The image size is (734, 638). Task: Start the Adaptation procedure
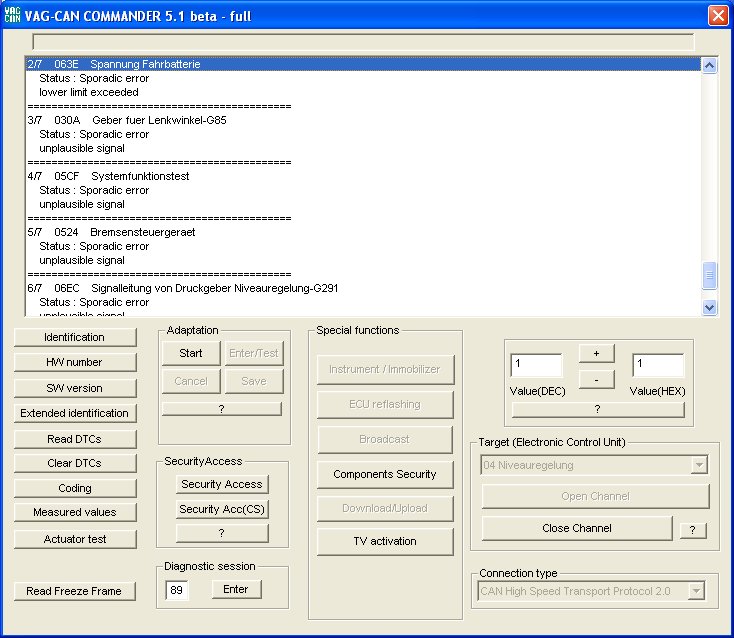(x=191, y=353)
